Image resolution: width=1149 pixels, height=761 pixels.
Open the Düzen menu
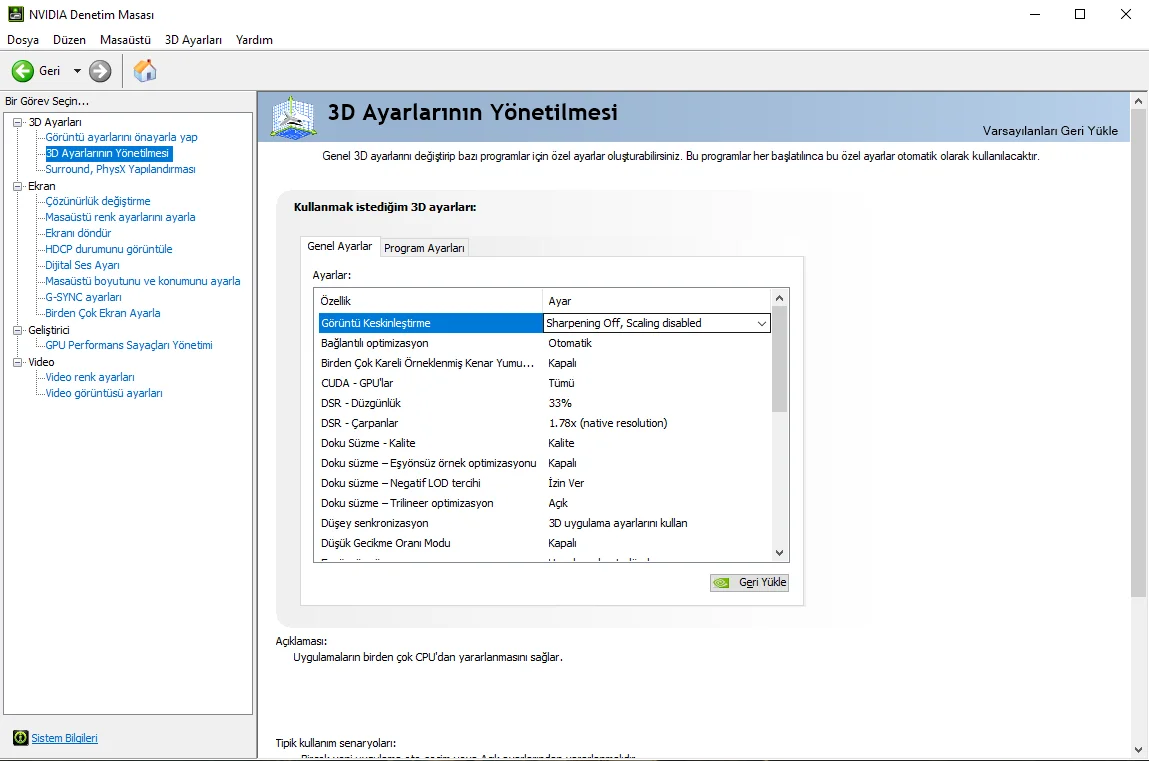[69, 40]
